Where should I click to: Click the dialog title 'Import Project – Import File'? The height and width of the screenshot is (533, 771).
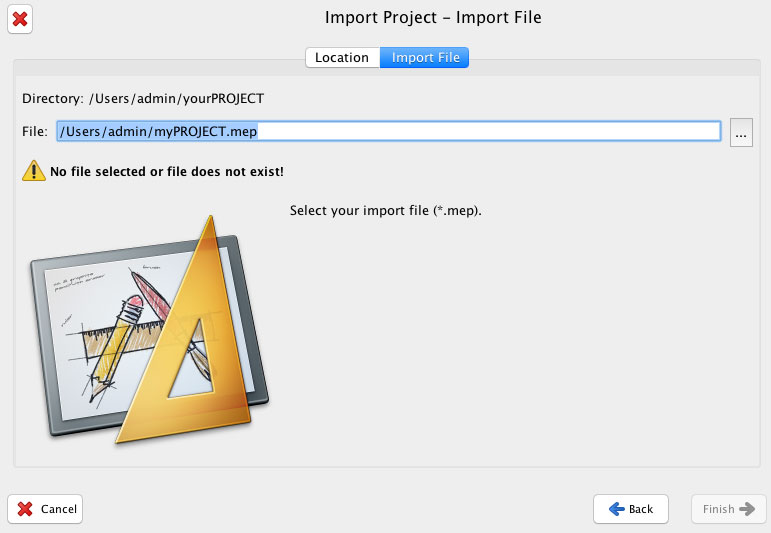433,17
